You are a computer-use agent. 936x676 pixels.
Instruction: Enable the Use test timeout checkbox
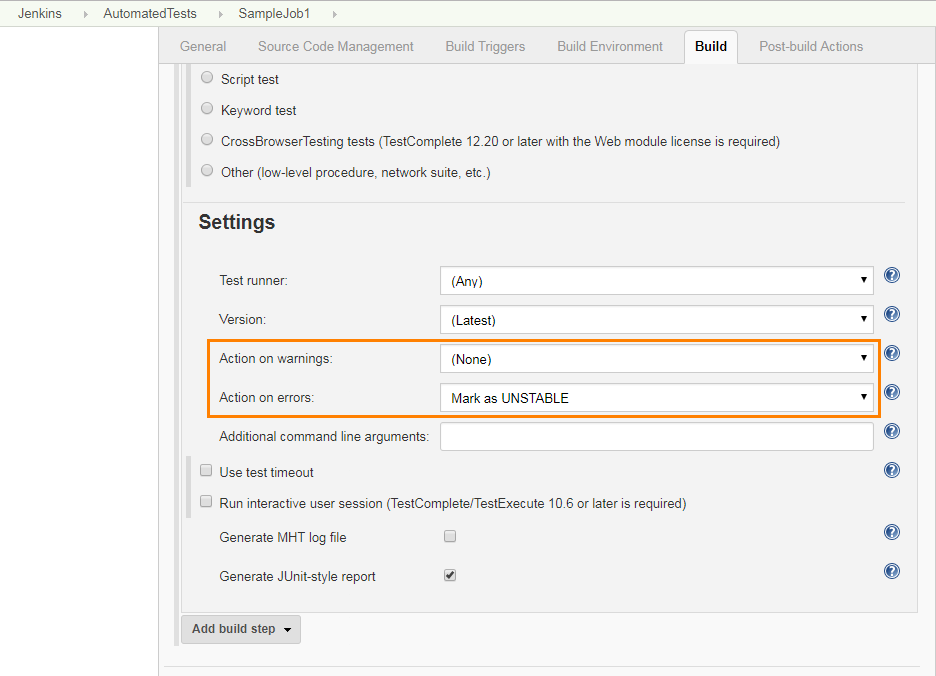206,471
